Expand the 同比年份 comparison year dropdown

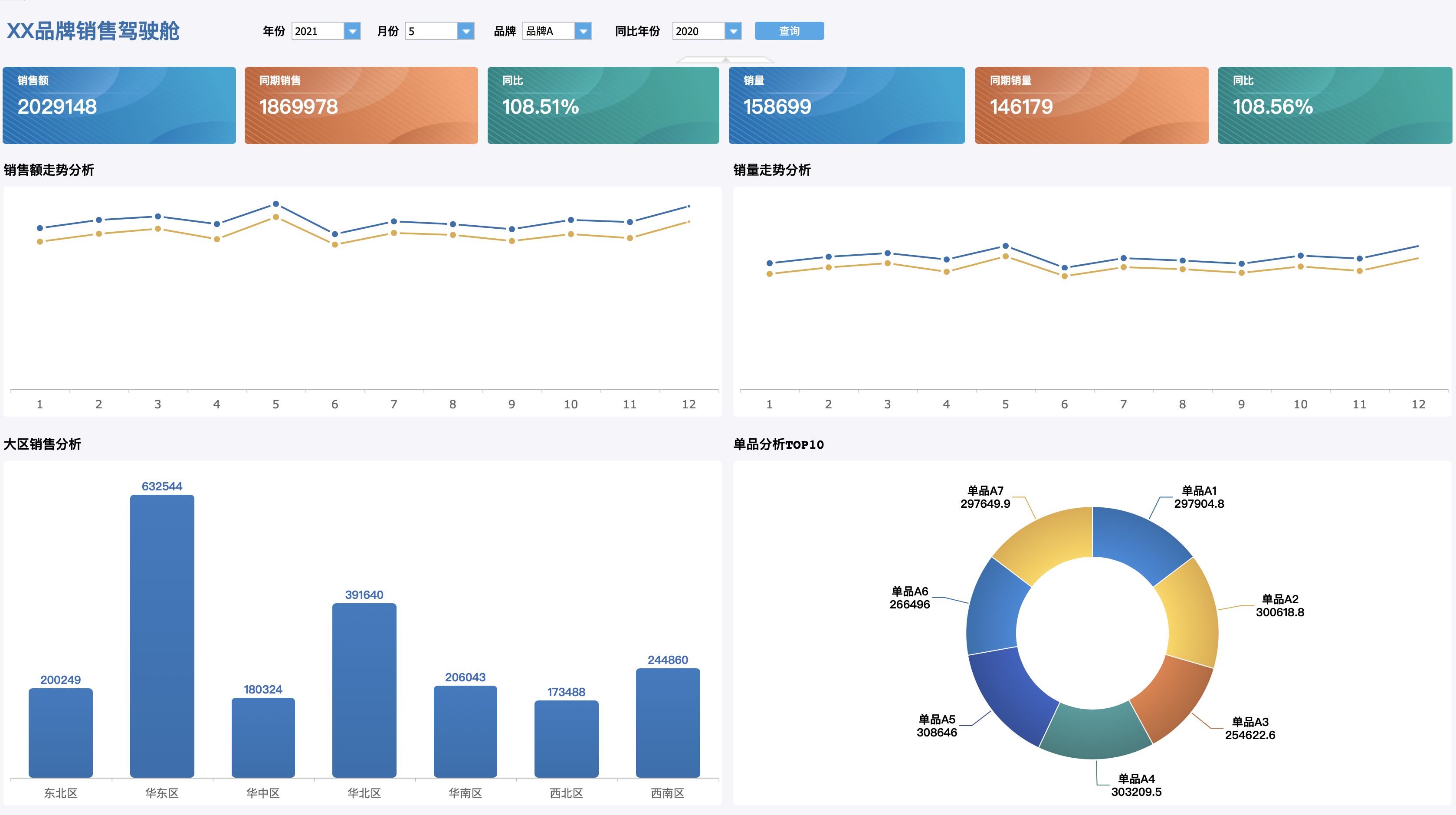[733, 31]
